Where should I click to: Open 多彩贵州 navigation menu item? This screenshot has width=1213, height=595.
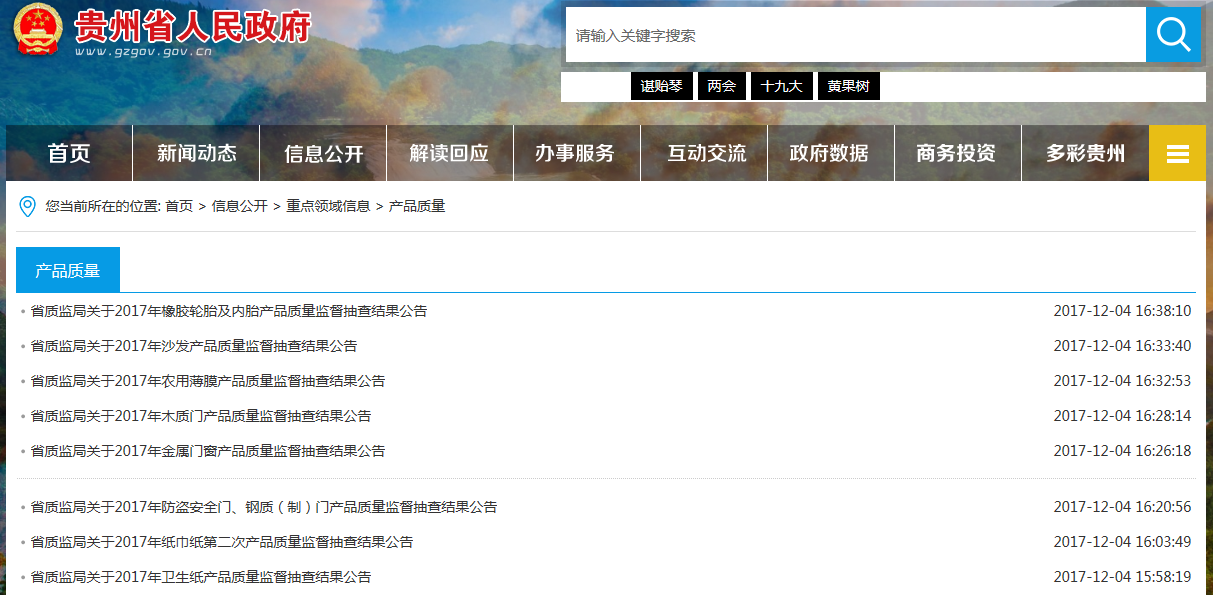click(x=1085, y=153)
